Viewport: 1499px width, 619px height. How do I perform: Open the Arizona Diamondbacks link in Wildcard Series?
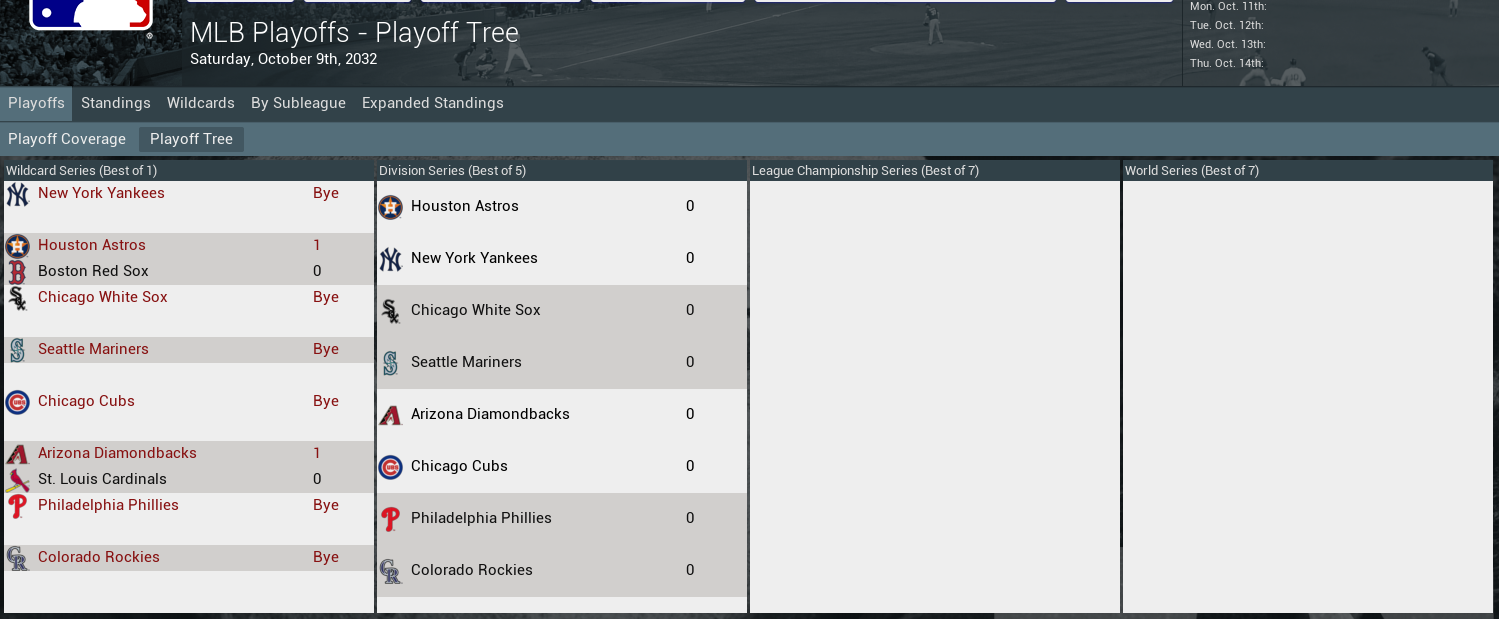[x=117, y=453]
